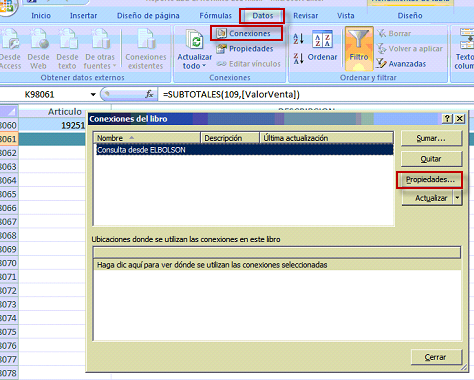This screenshot has height=380, width=474.
Task: Click Borrar filter option
Action: pyautogui.click(x=394, y=33)
